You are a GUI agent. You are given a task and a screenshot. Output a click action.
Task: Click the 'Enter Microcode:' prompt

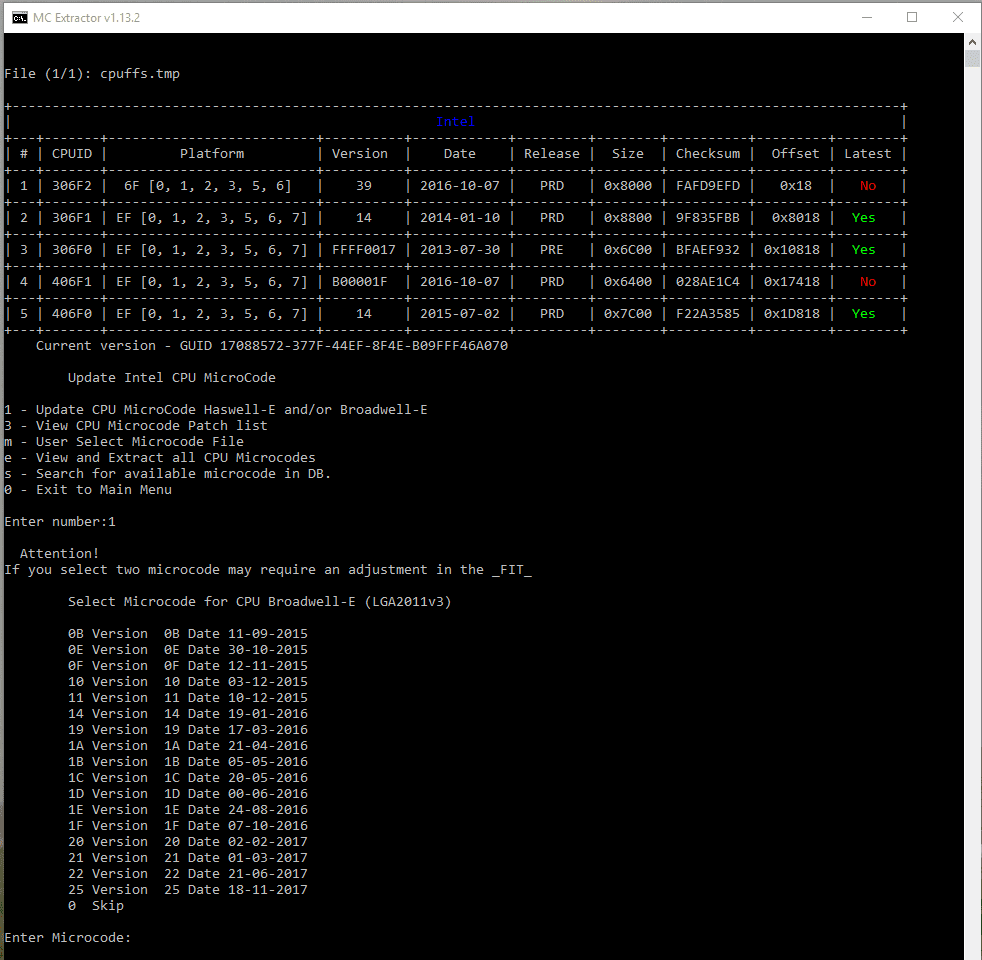pyautogui.click(x=68, y=937)
